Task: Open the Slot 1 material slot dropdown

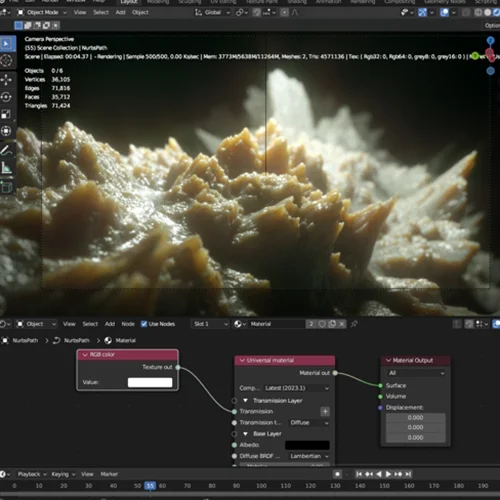Action: click(210, 324)
